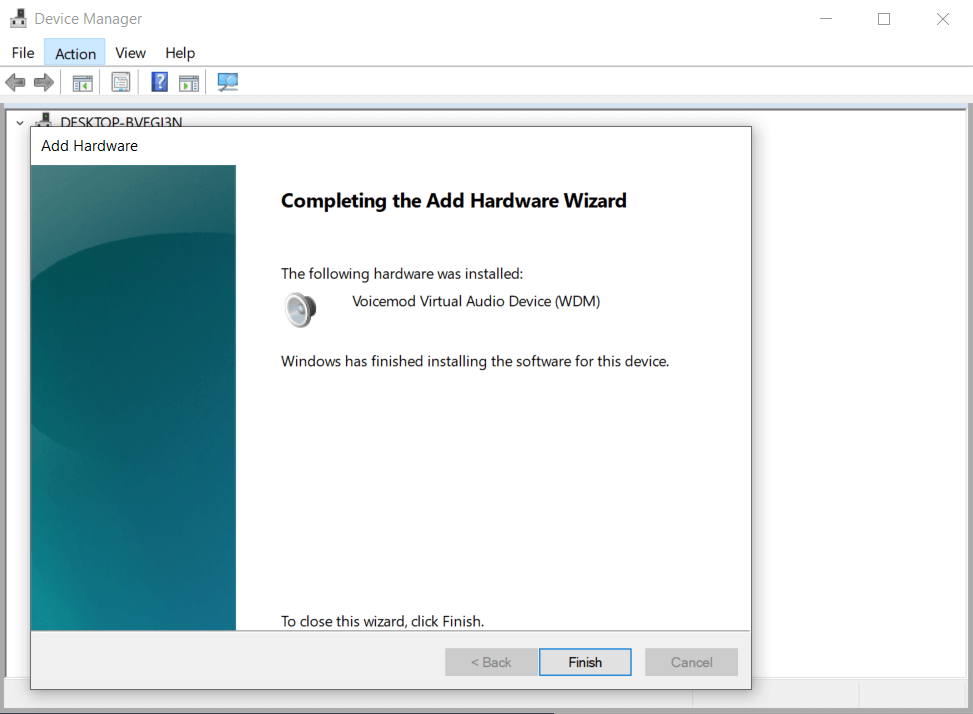Viewport: 973px width, 714px height.
Task: Open the View menu
Action: [x=130, y=53]
